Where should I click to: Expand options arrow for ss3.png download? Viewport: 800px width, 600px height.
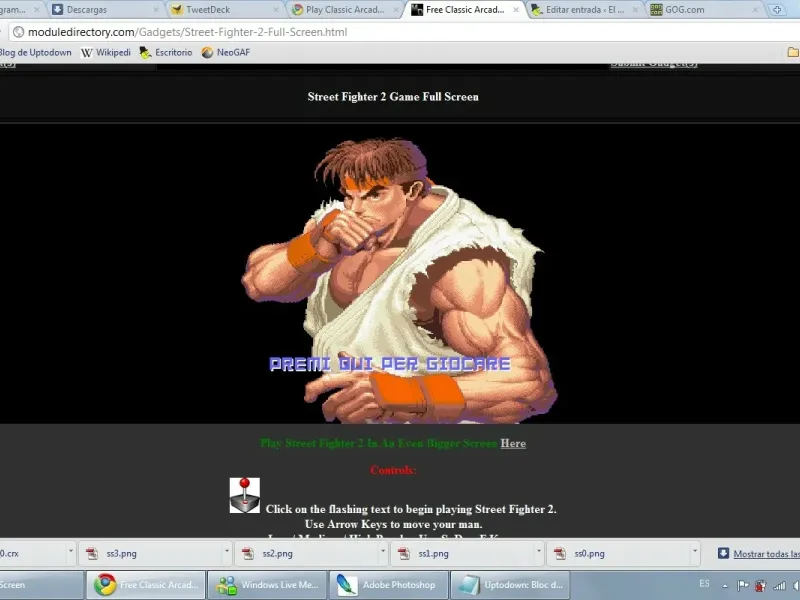tap(227, 552)
